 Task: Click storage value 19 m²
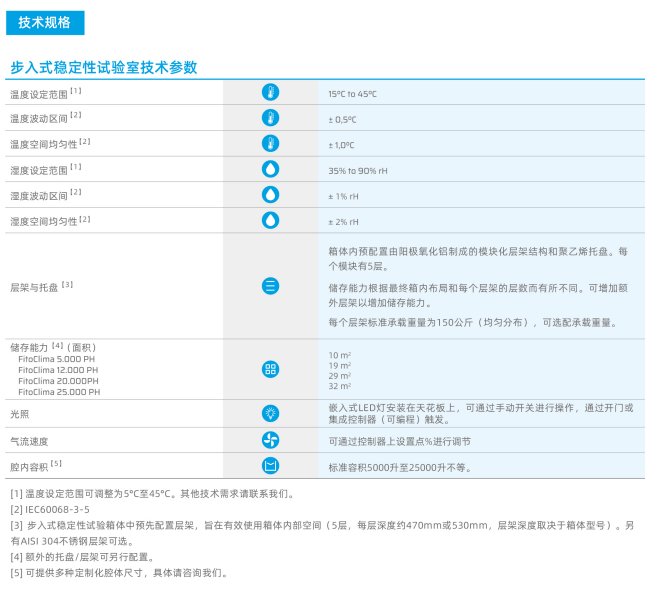pyautogui.click(x=340, y=366)
